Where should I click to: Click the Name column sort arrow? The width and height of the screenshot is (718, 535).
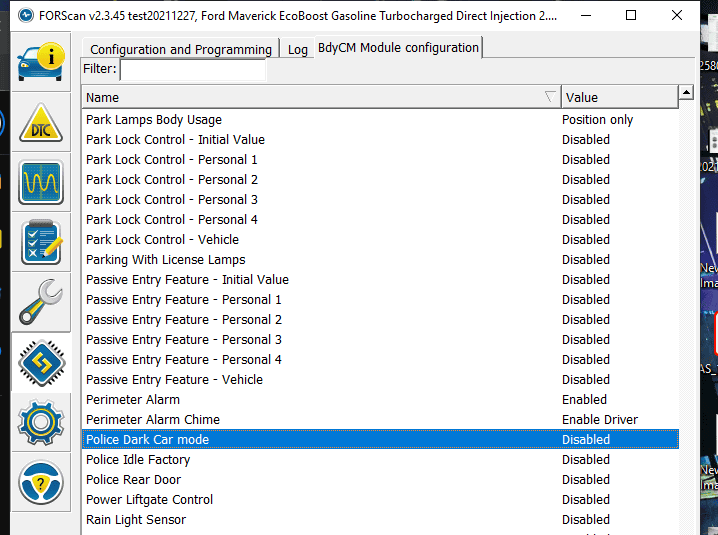(x=550, y=97)
